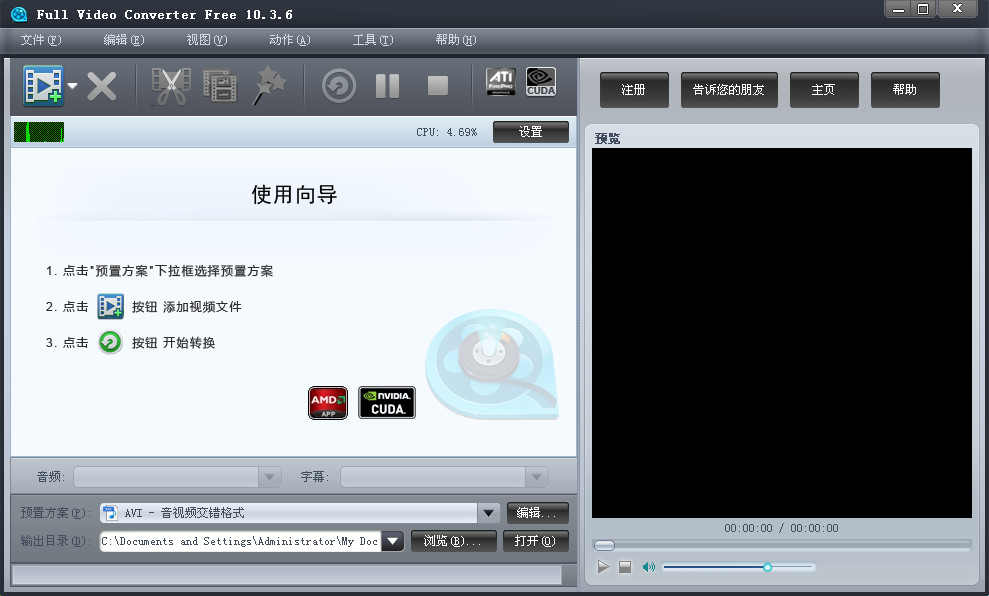Image resolution: width=989 pixels, height=596 pixels.
Task: Open the 视图(V) menu
Action: (207, 40)
